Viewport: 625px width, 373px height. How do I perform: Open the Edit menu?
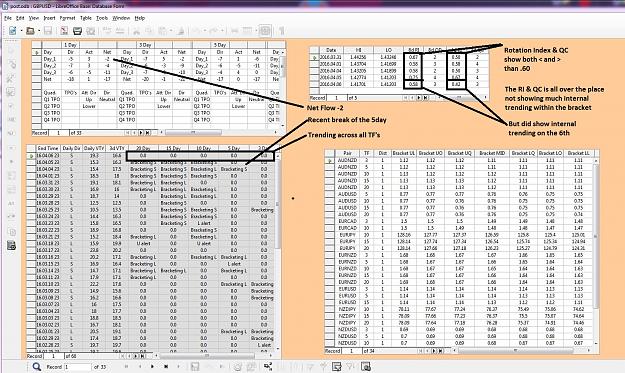click(x=20, y=18)
